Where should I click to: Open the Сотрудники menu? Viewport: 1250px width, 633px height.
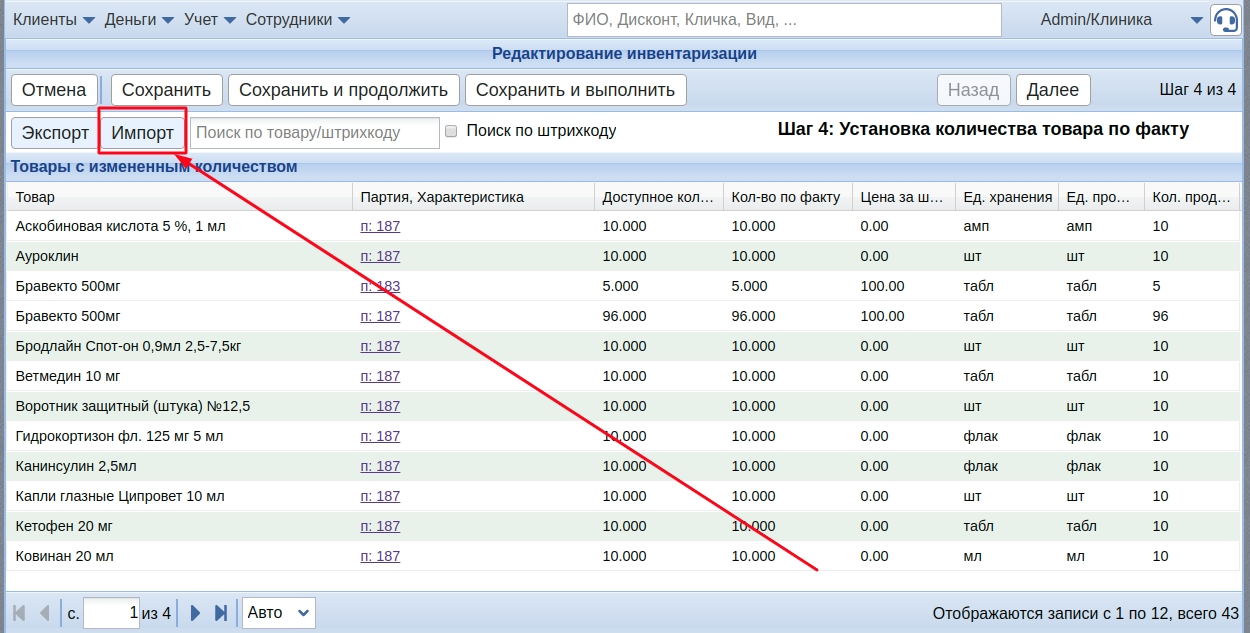coord(297,20)
